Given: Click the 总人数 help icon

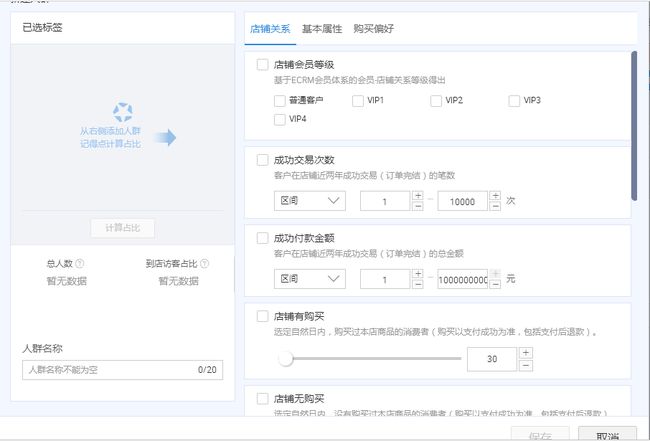Looking at the screenshot, I should (x=80, y=264).
